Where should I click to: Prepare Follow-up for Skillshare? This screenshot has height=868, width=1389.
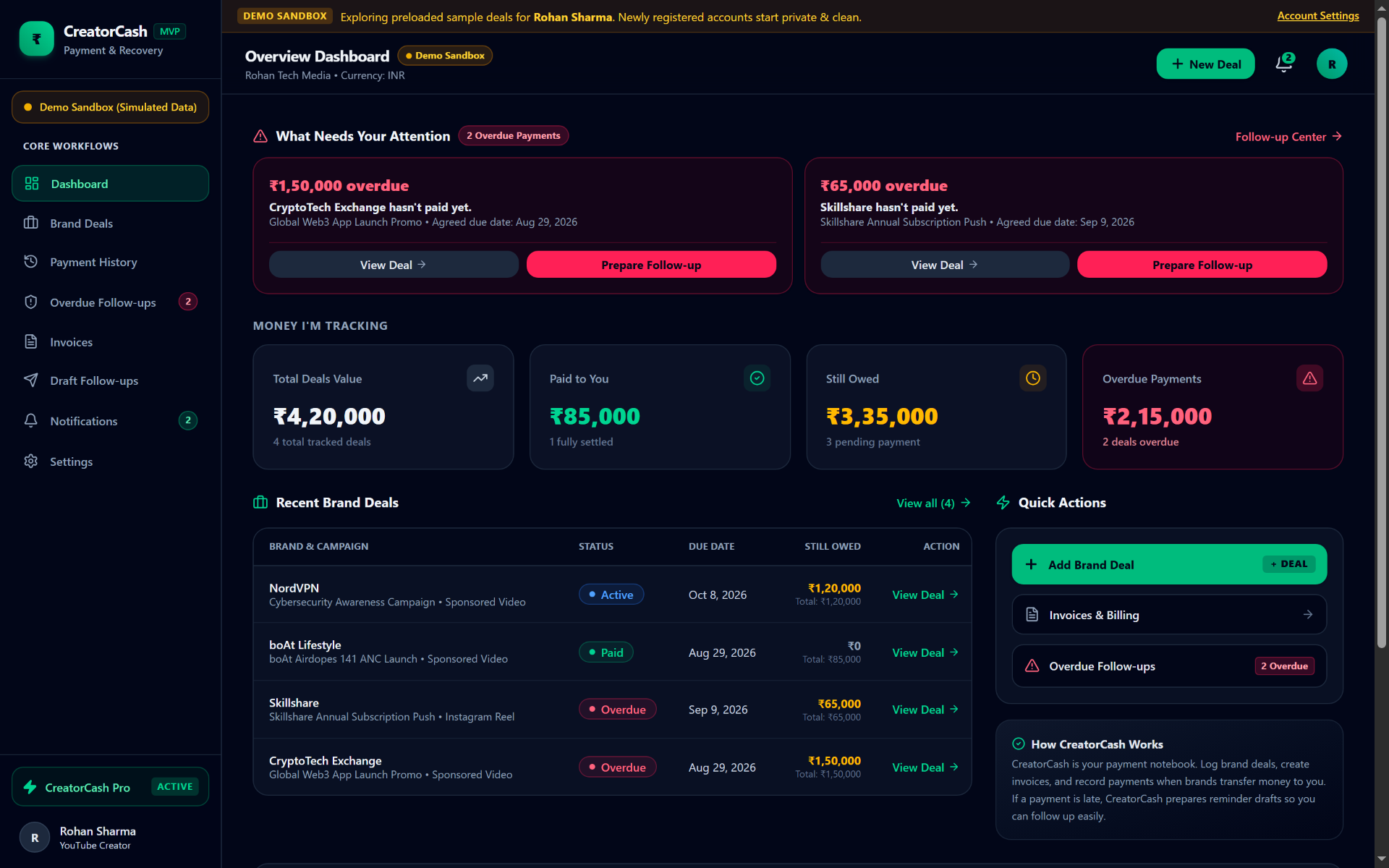pos(1202,265)
